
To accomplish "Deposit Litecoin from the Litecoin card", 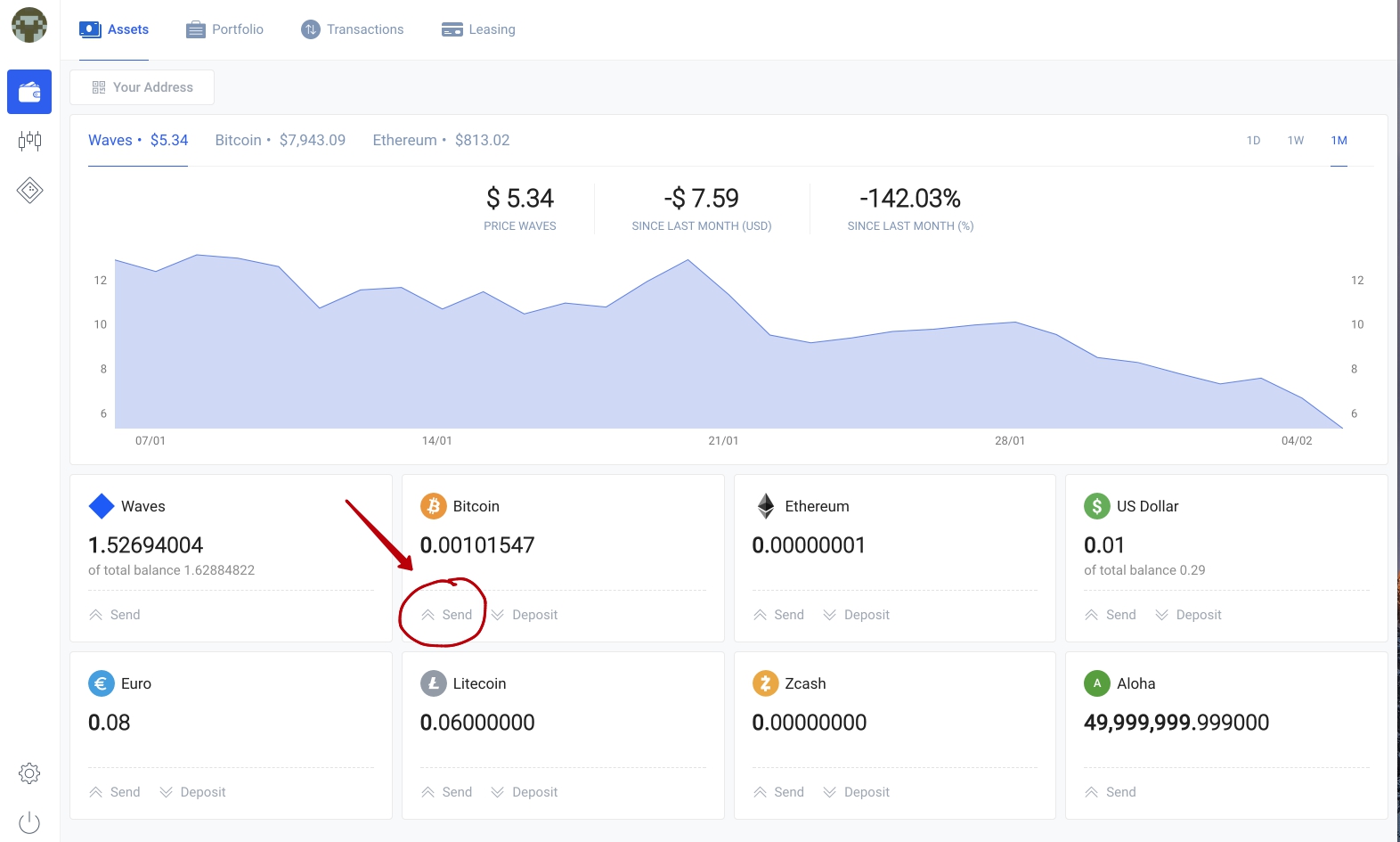I will (x=525, y=792).
